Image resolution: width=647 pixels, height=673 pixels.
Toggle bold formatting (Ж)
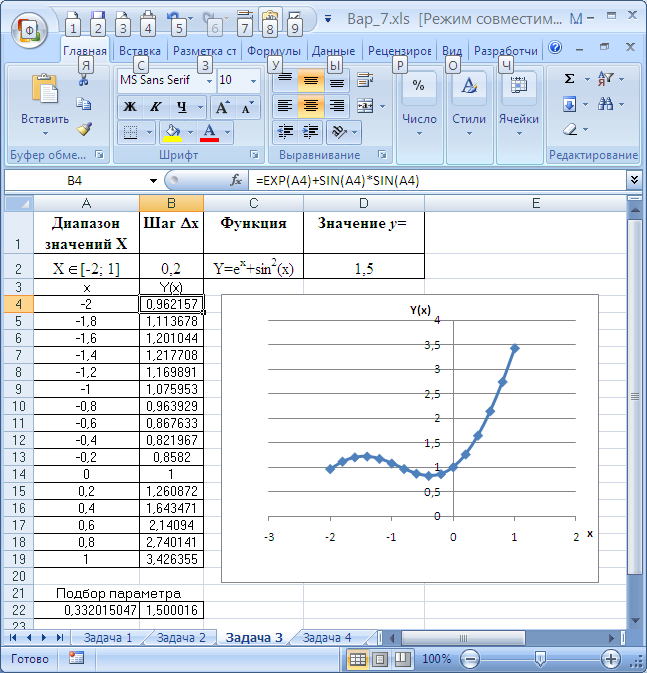[x=130, y=107]
